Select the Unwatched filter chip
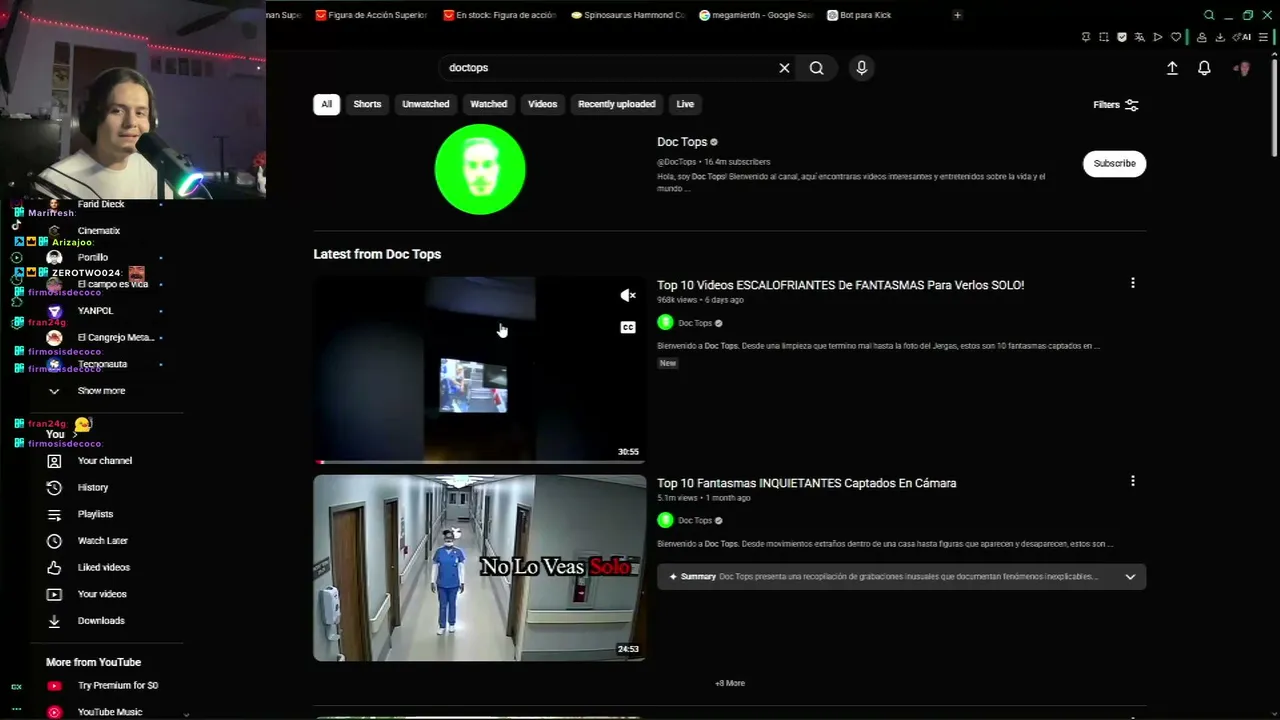The width and height of the screenshot is (1280, 720). click(x=426, y=104)
